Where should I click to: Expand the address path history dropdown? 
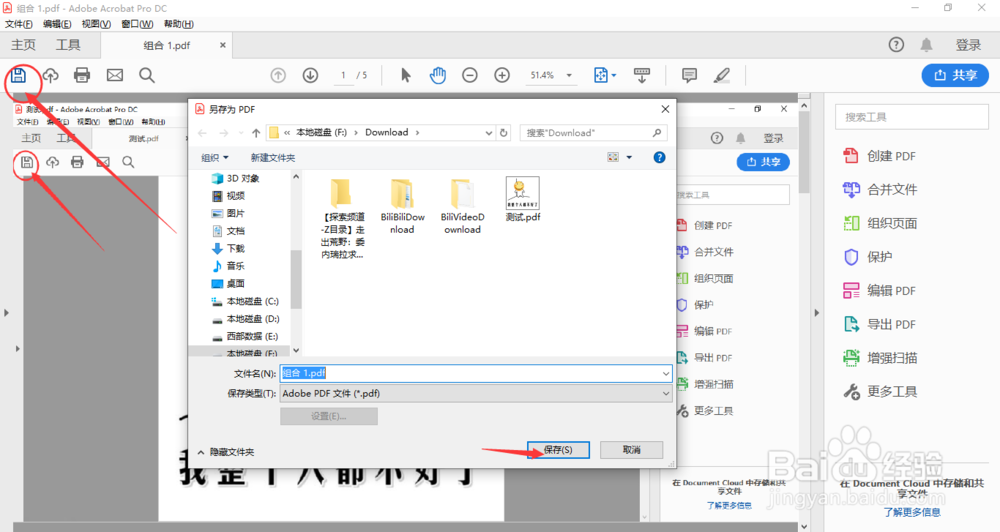tap(489, 133)
